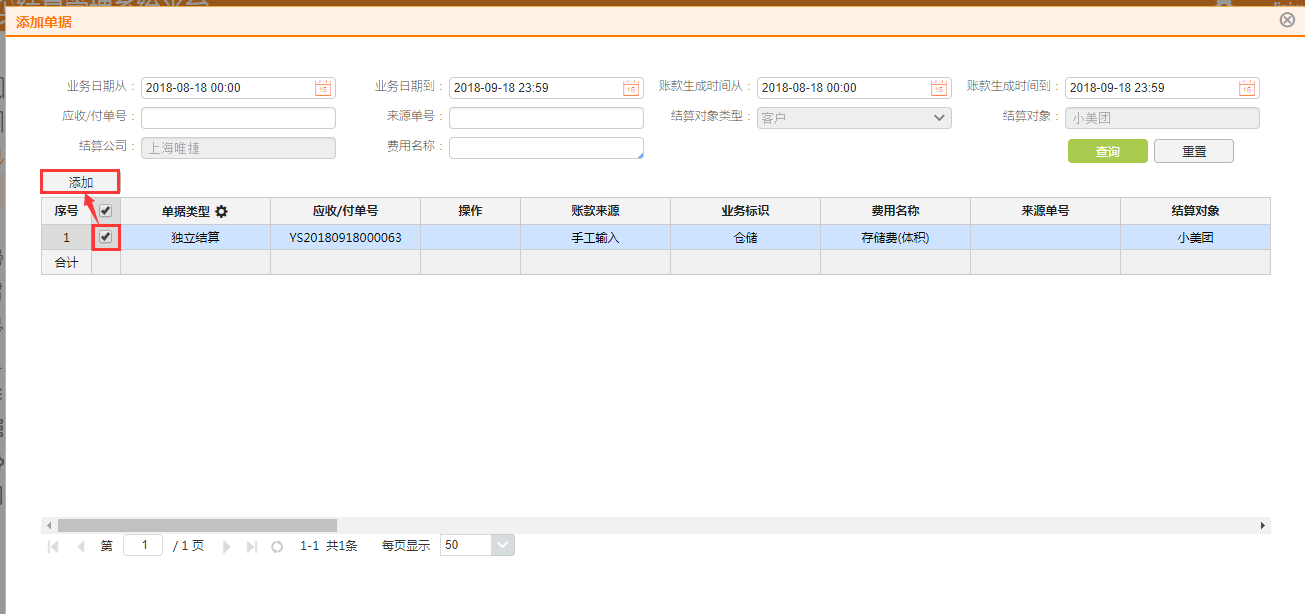This screenshot has height=614, width=1305.
Task: Refresh the table using pagination refresh icon
Action: tap(277, 546)
